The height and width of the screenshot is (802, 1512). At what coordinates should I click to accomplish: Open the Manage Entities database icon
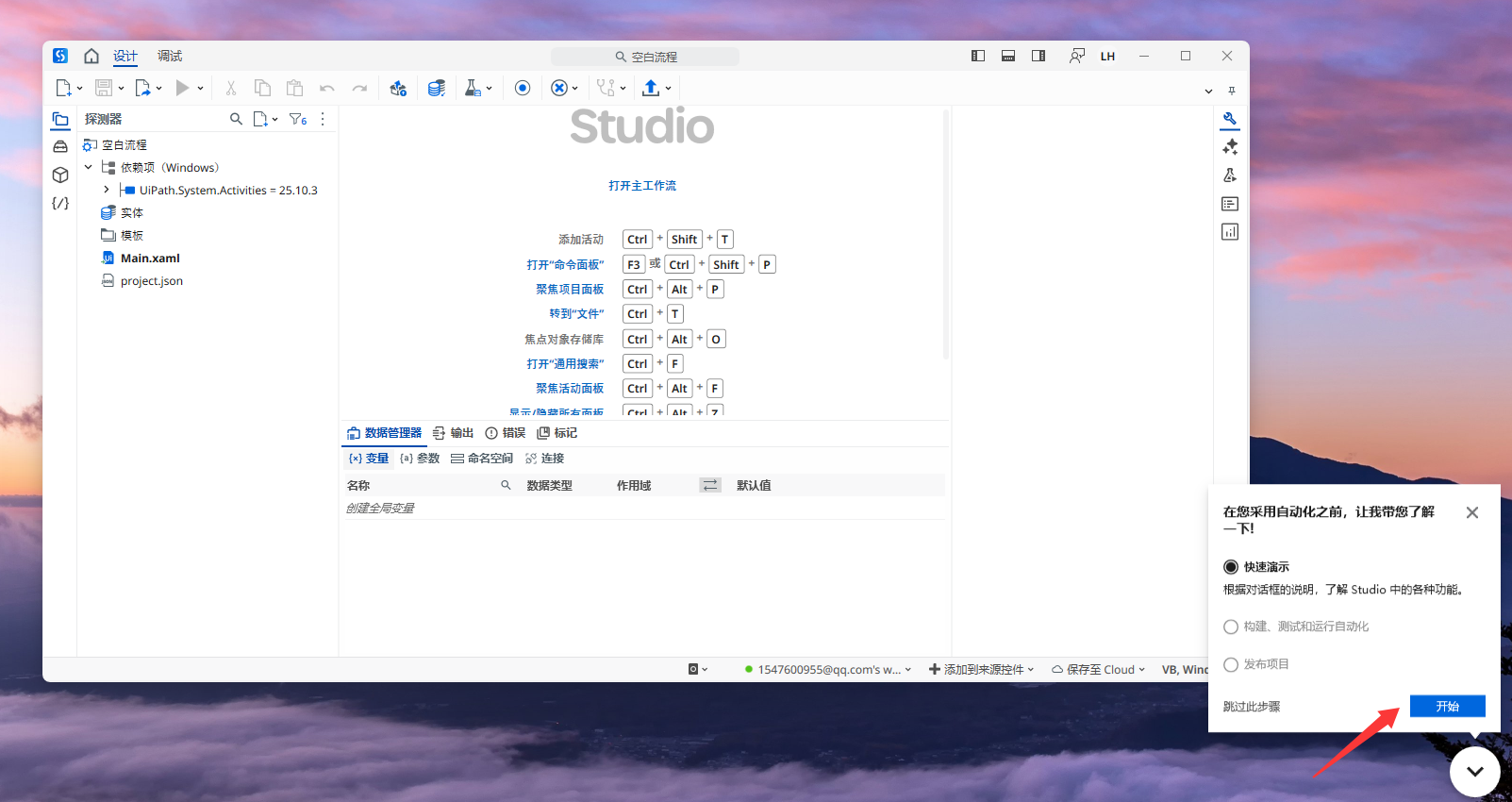click(x=436, y=88)
